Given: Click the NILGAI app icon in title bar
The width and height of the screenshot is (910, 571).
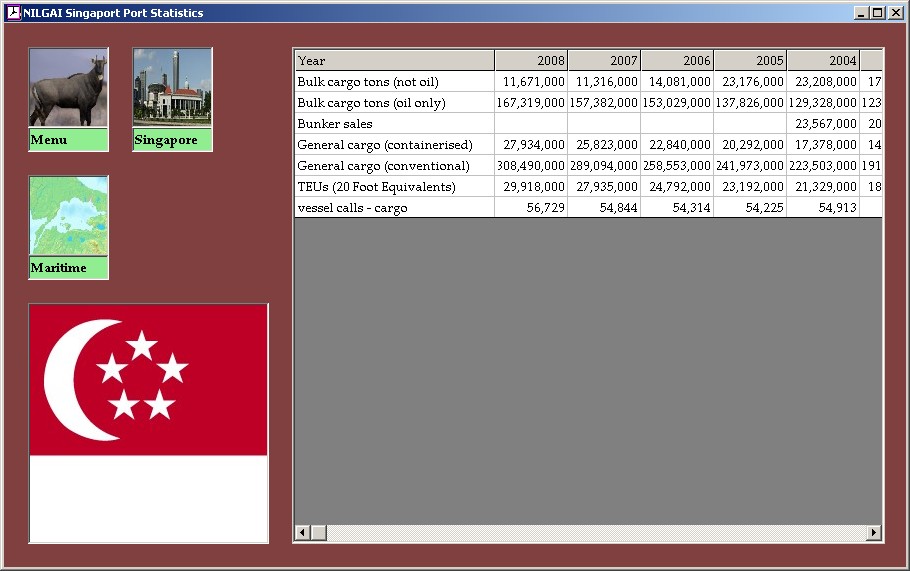Looking at the screenshot, I should point(13,13).
